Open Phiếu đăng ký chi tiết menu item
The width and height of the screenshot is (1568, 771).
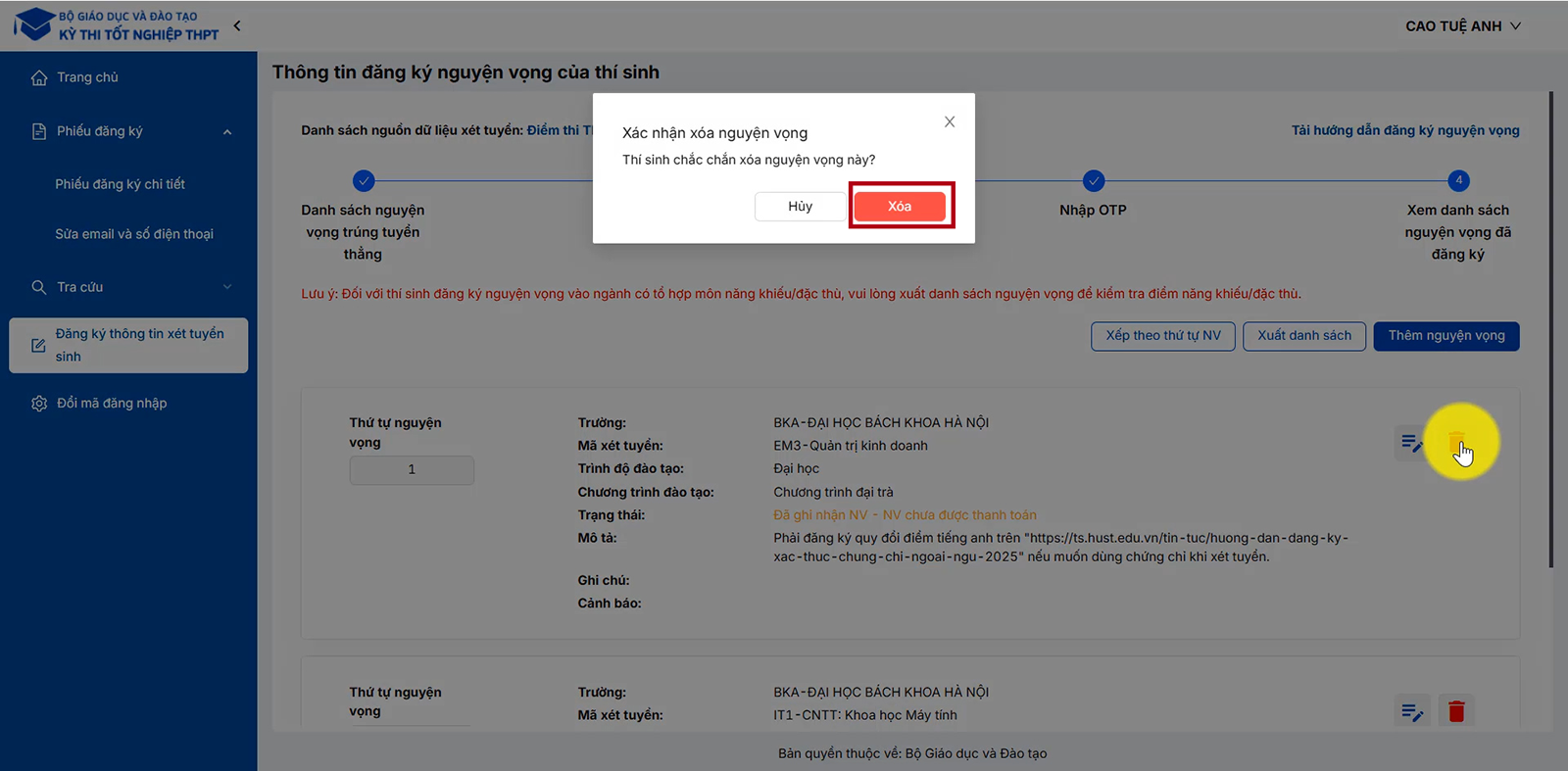coord(120,184)
